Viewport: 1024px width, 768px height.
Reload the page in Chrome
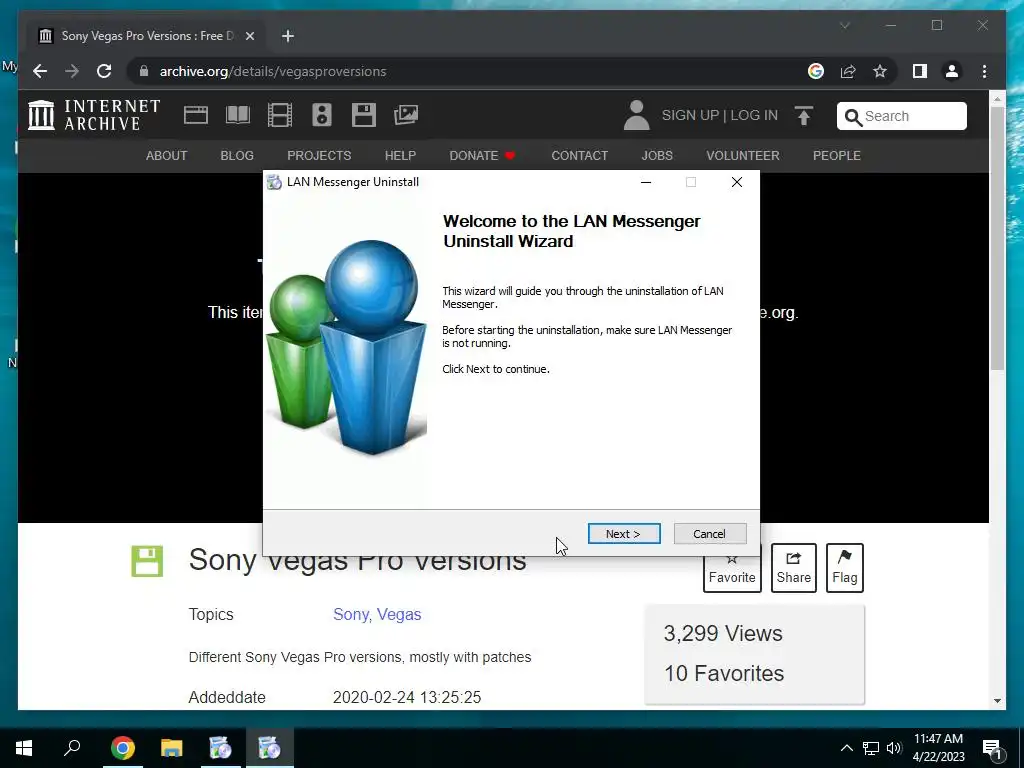[x=104, y=71]
